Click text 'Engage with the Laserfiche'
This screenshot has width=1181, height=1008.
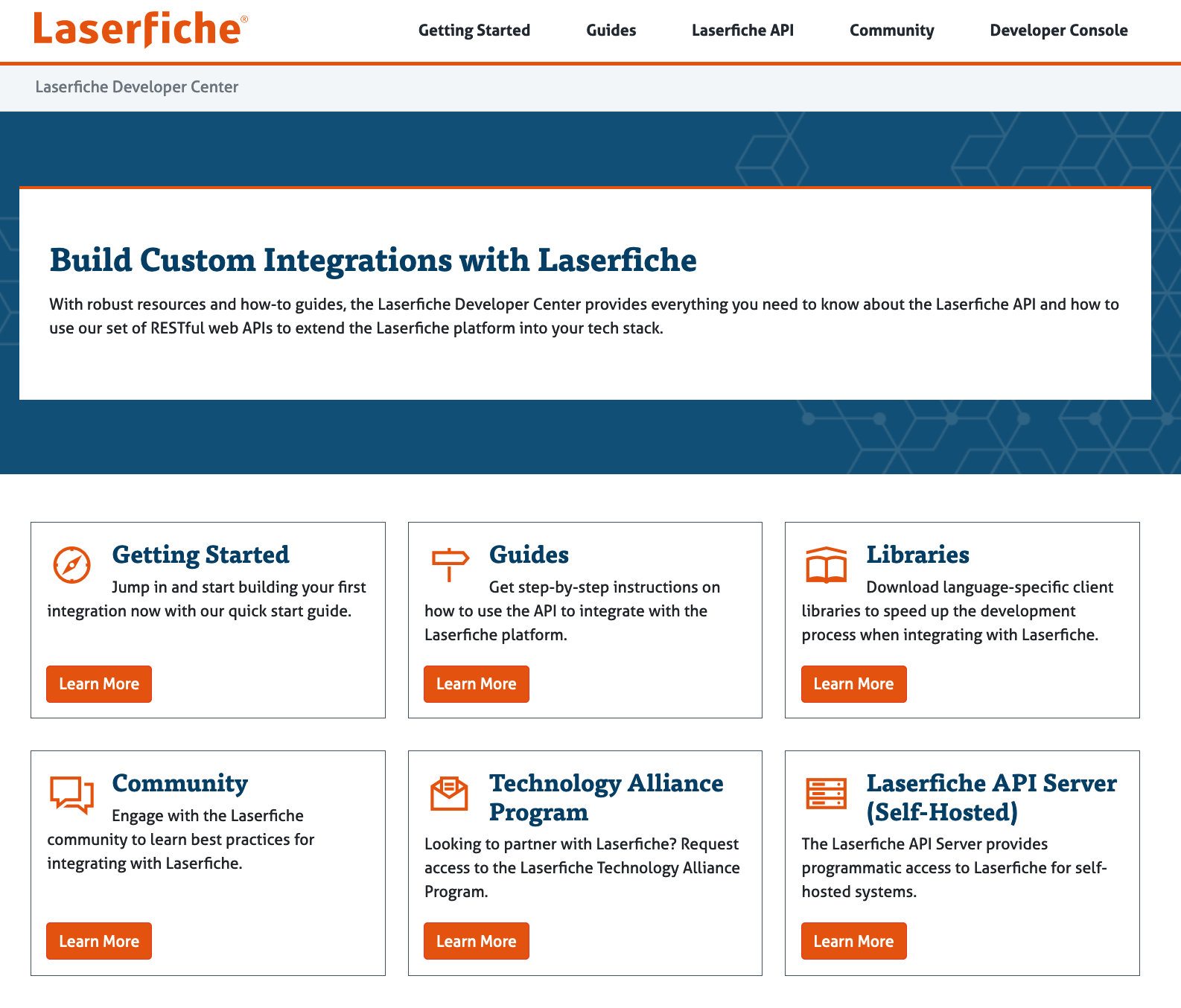(x=208, y=816)
